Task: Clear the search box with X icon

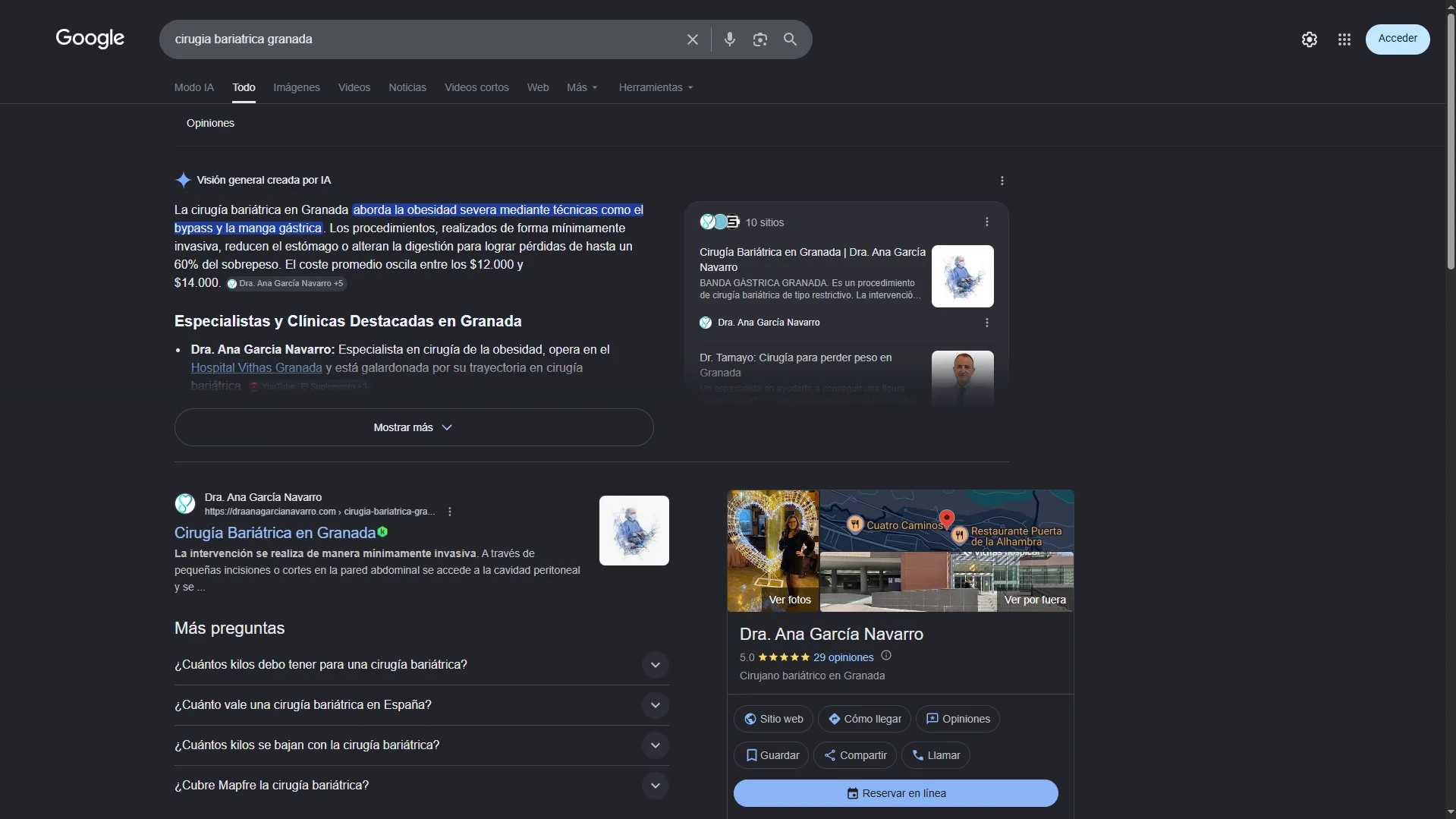Action: (692, 39)
